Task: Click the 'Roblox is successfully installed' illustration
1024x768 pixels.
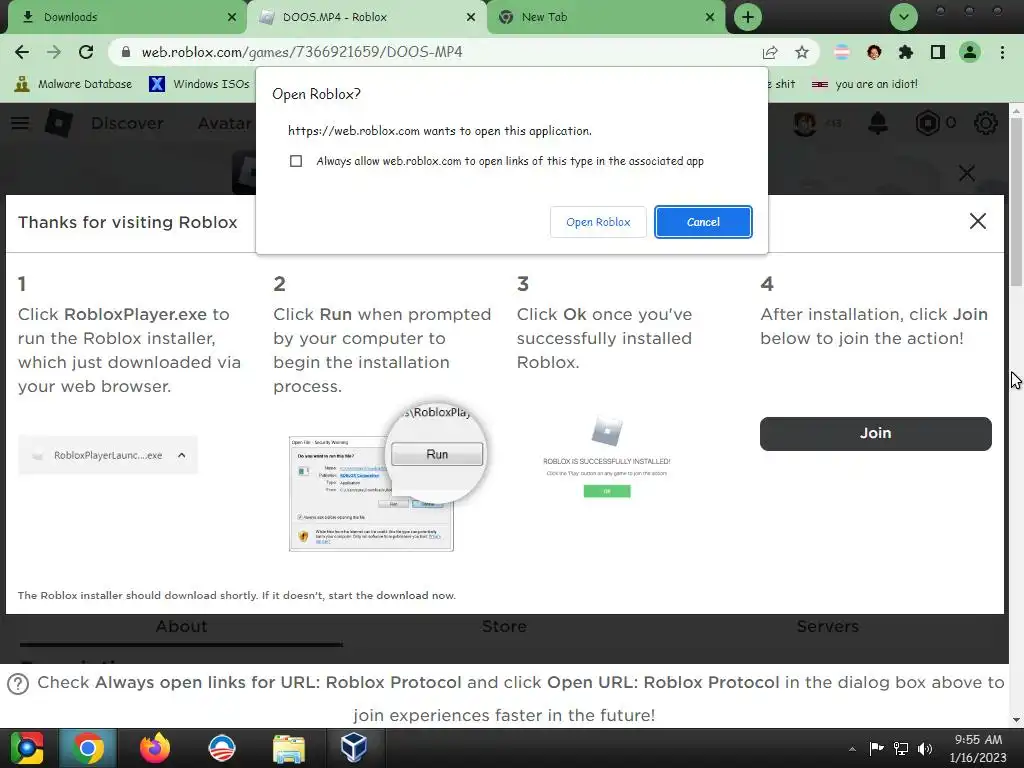Action: (x=607, y=457)
